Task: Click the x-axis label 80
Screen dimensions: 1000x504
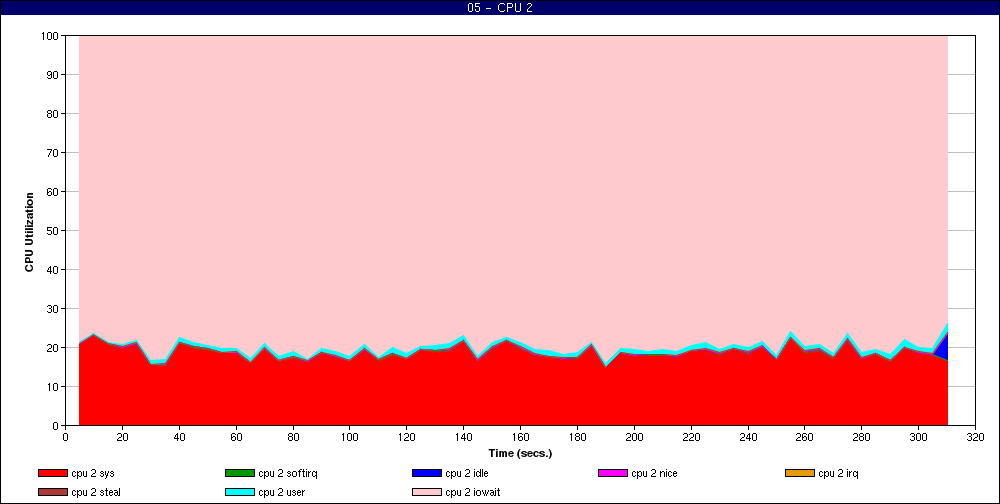Action: tap(293, 437)
